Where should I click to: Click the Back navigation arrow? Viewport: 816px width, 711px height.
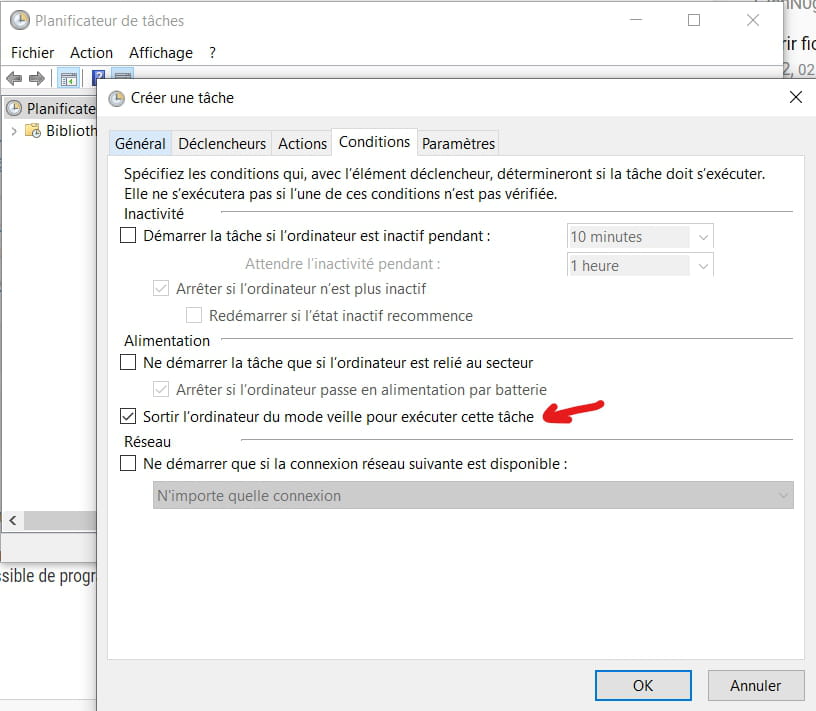(13, 78)
